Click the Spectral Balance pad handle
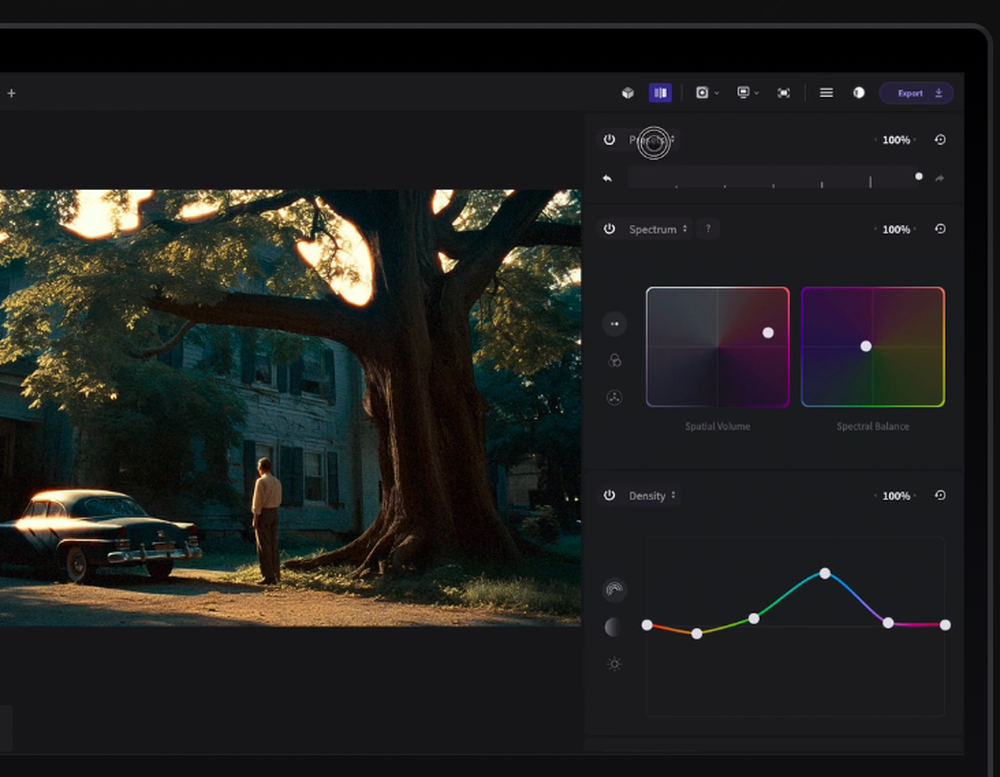This screenshot has width=1000, height=777. click(865, 346)
